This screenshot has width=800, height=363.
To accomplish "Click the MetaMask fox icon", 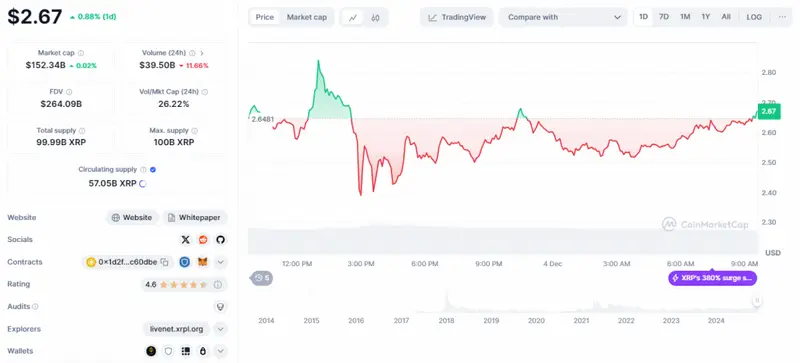I will (x=203, y=262).
